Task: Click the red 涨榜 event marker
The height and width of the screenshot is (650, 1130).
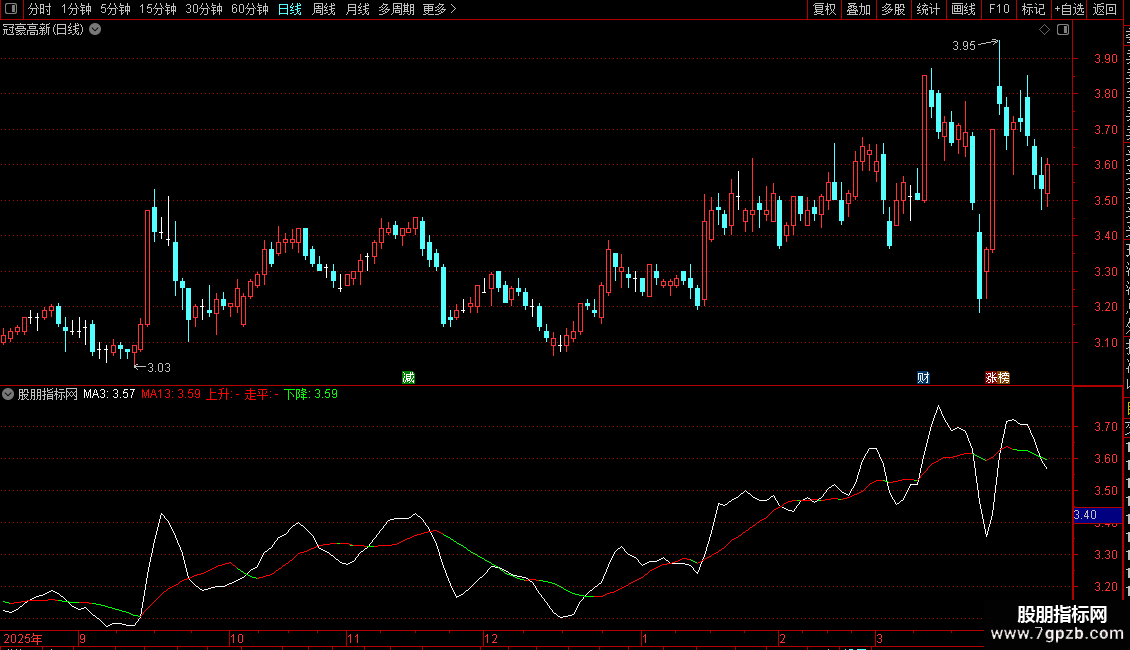Action: pos(997,378)
